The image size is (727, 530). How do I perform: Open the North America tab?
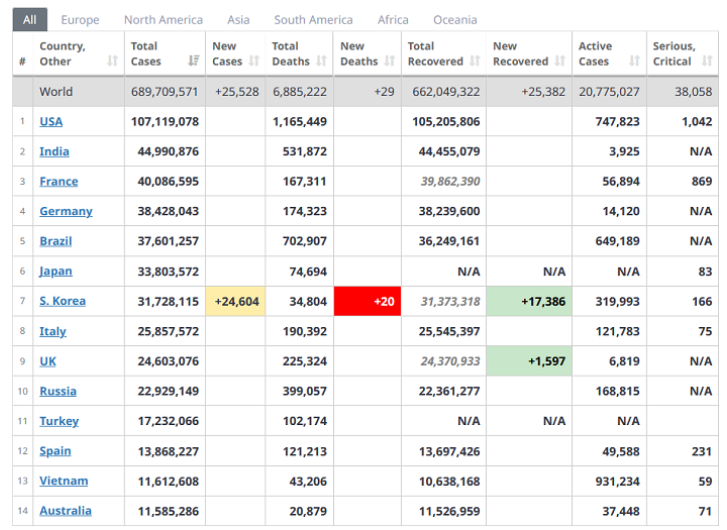(x=163, y=19)
